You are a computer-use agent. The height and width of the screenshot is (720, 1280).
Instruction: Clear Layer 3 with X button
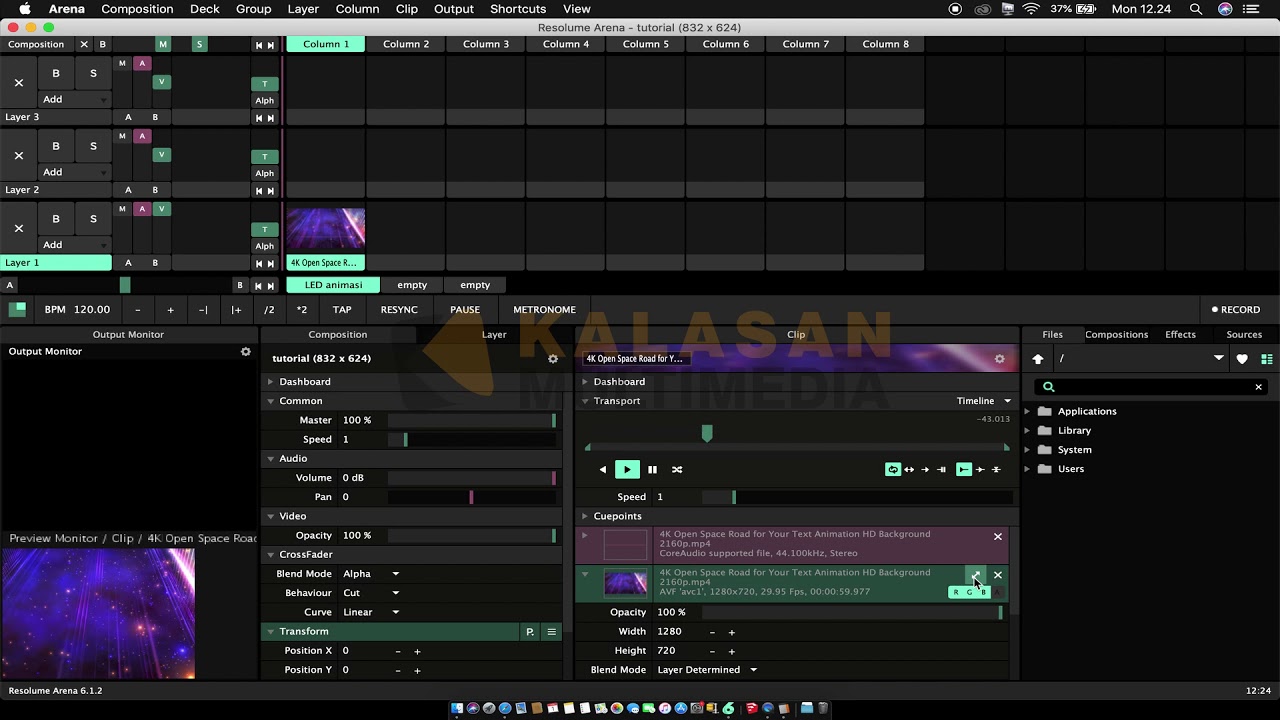[x=19, y=83]
